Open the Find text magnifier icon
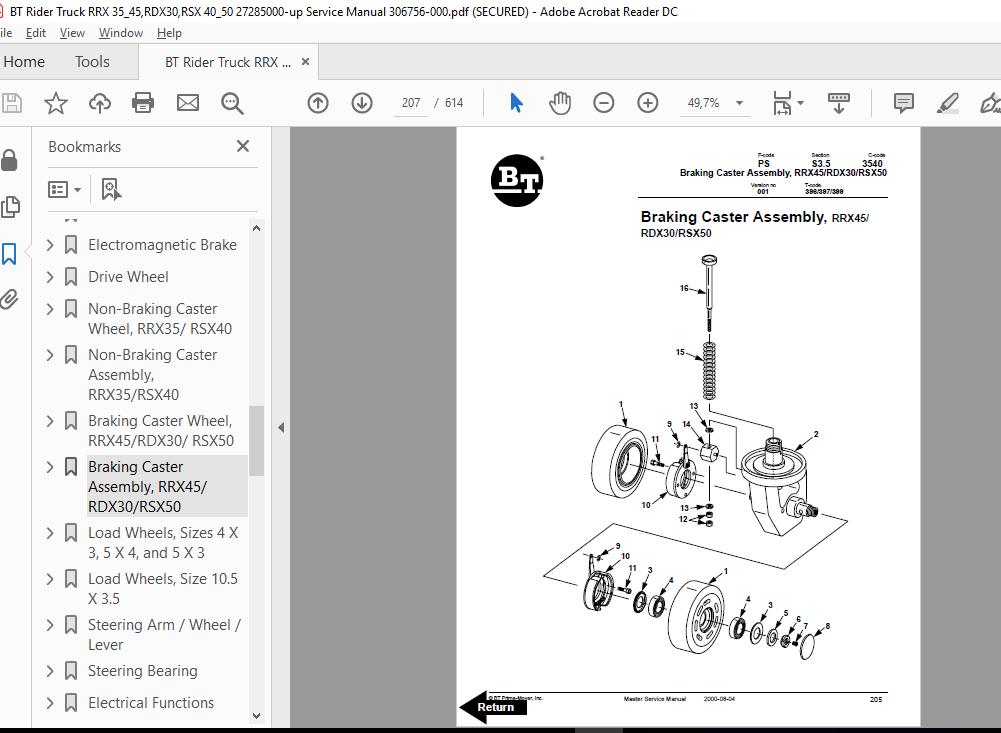The height and width of the screenshot is (733, 1001). pyautogui.click(x=232, y=103)
